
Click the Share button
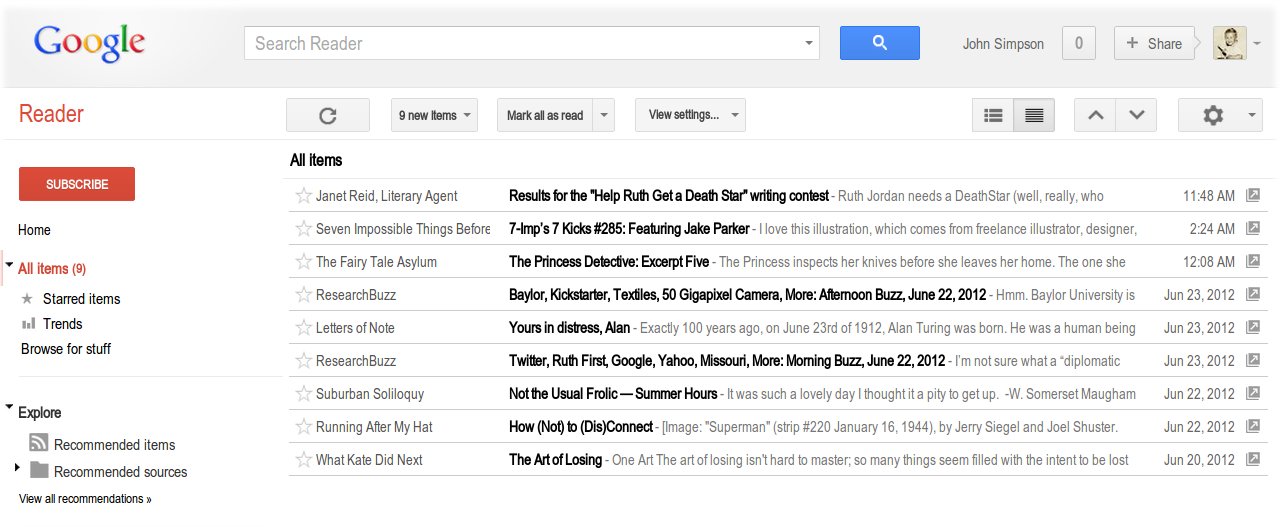point(1154,43)
